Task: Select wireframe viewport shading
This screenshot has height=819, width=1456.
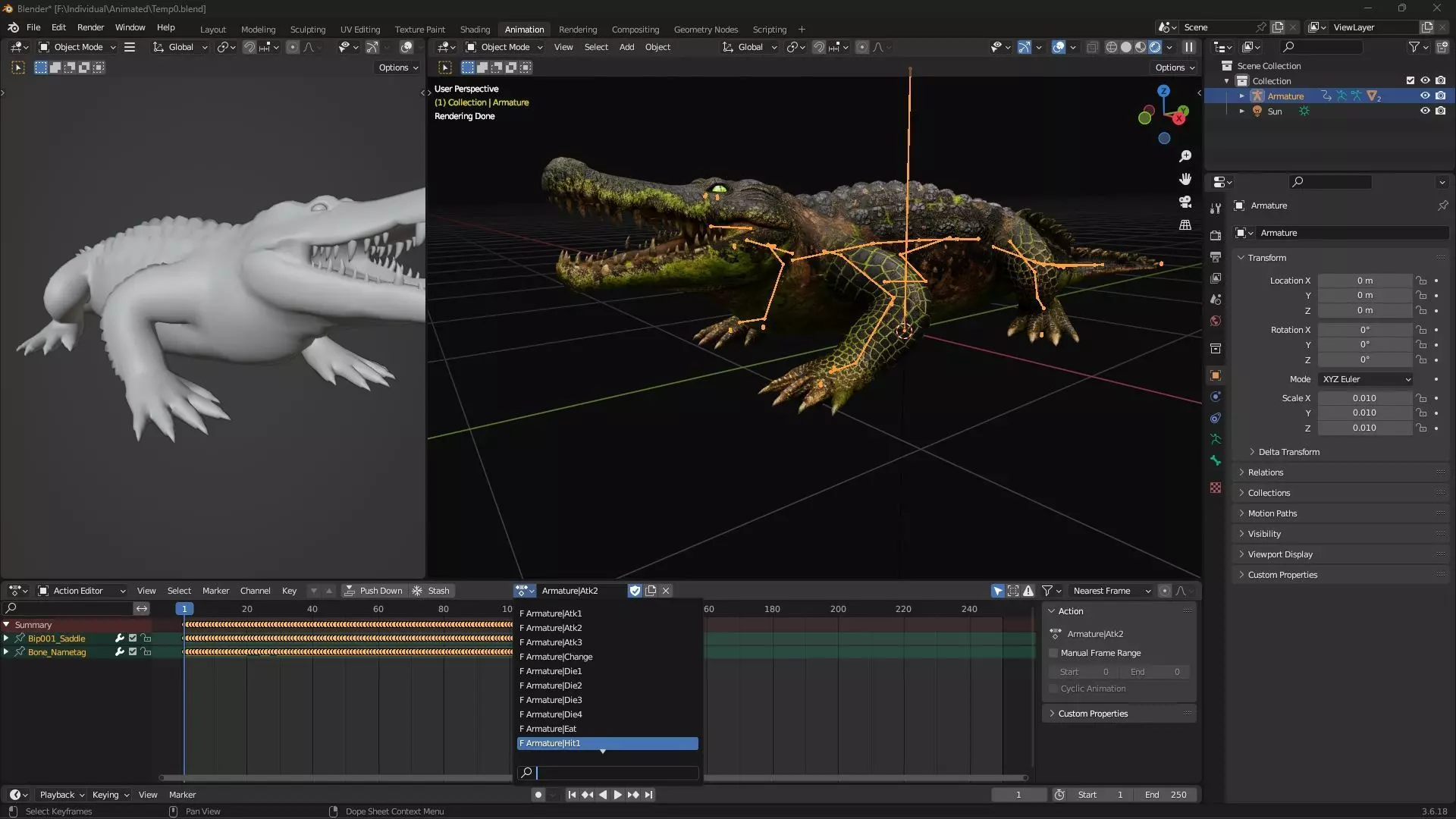Action: coord(1112,47)
